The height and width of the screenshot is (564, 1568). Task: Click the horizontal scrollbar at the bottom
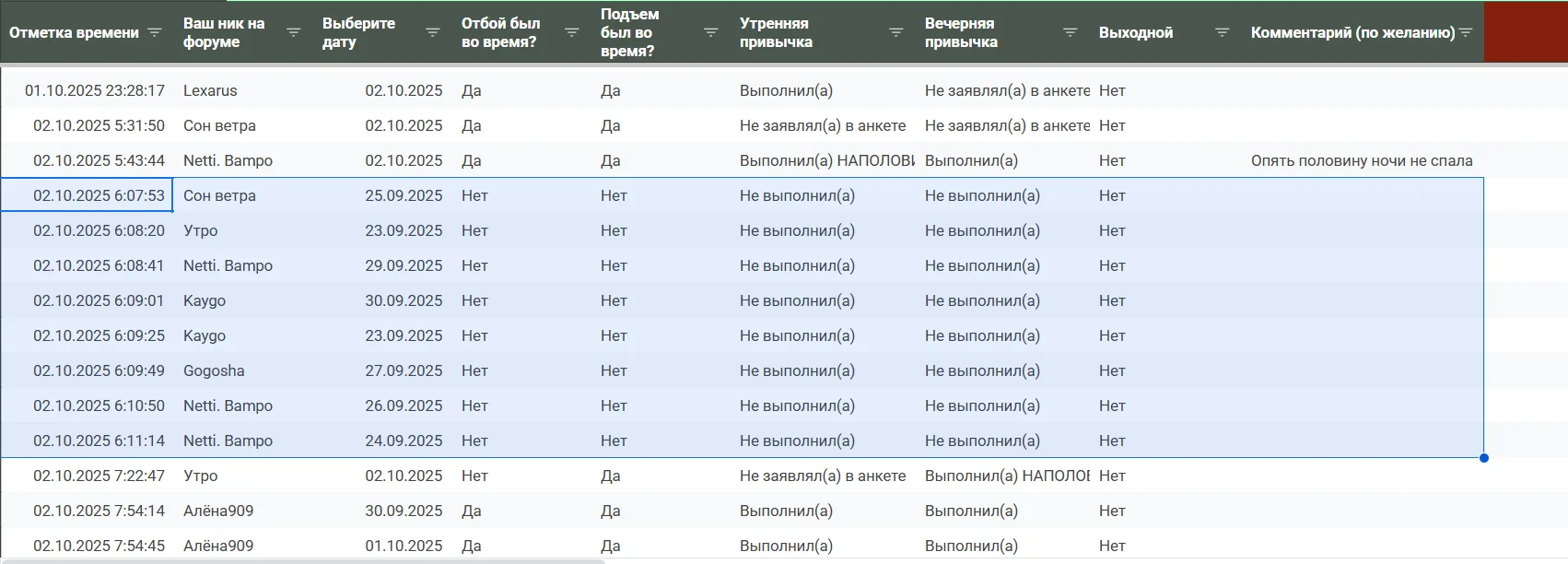(302, 560)
